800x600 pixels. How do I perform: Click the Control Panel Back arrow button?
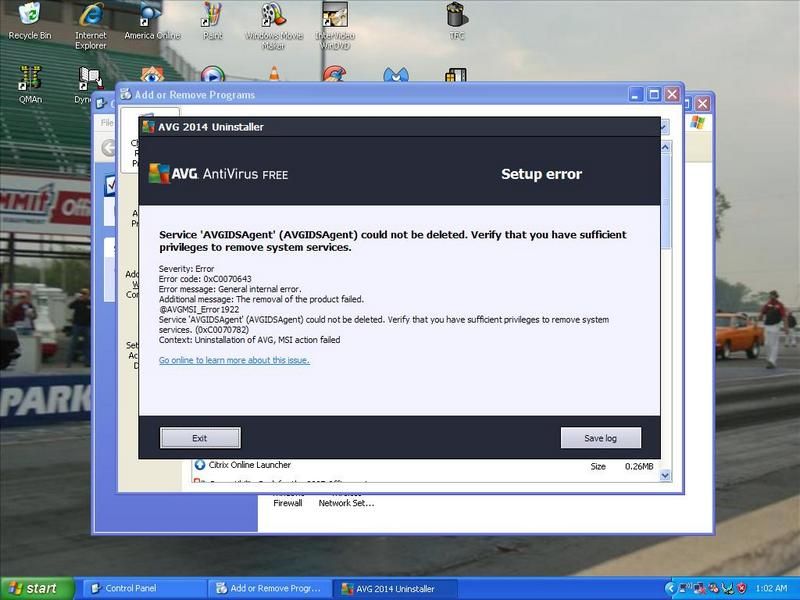108,148
